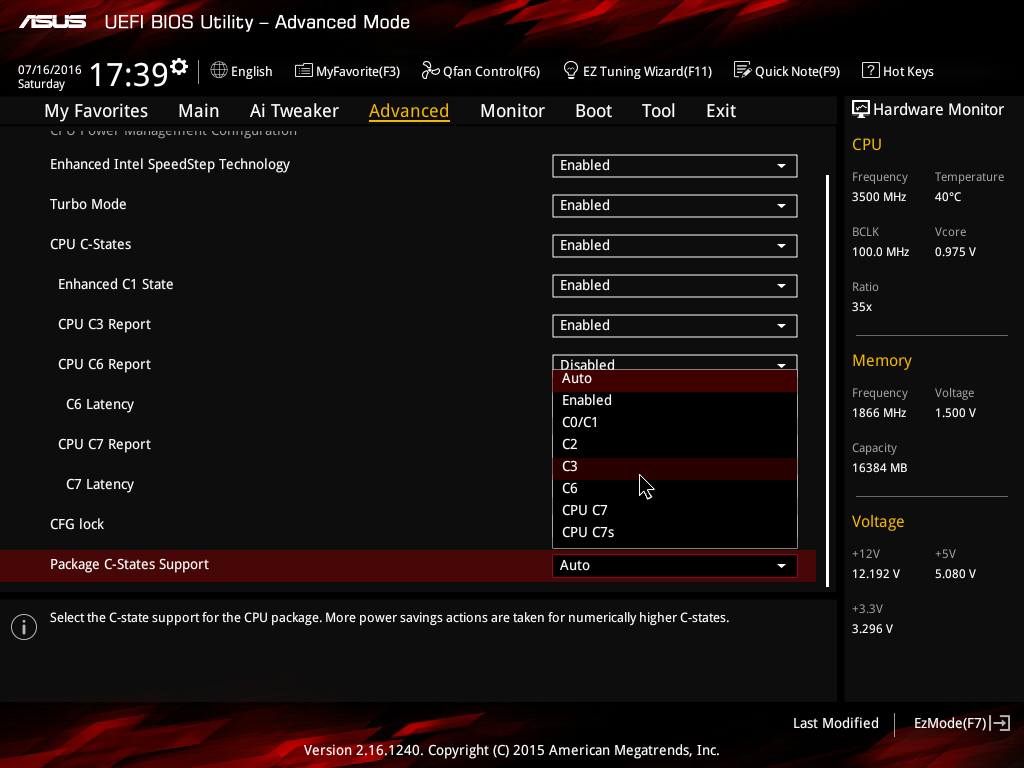Screen dimensions: 1024x768
Task: Click the EzMode exit arrow icon
Action: click(x=1000, y=723)
